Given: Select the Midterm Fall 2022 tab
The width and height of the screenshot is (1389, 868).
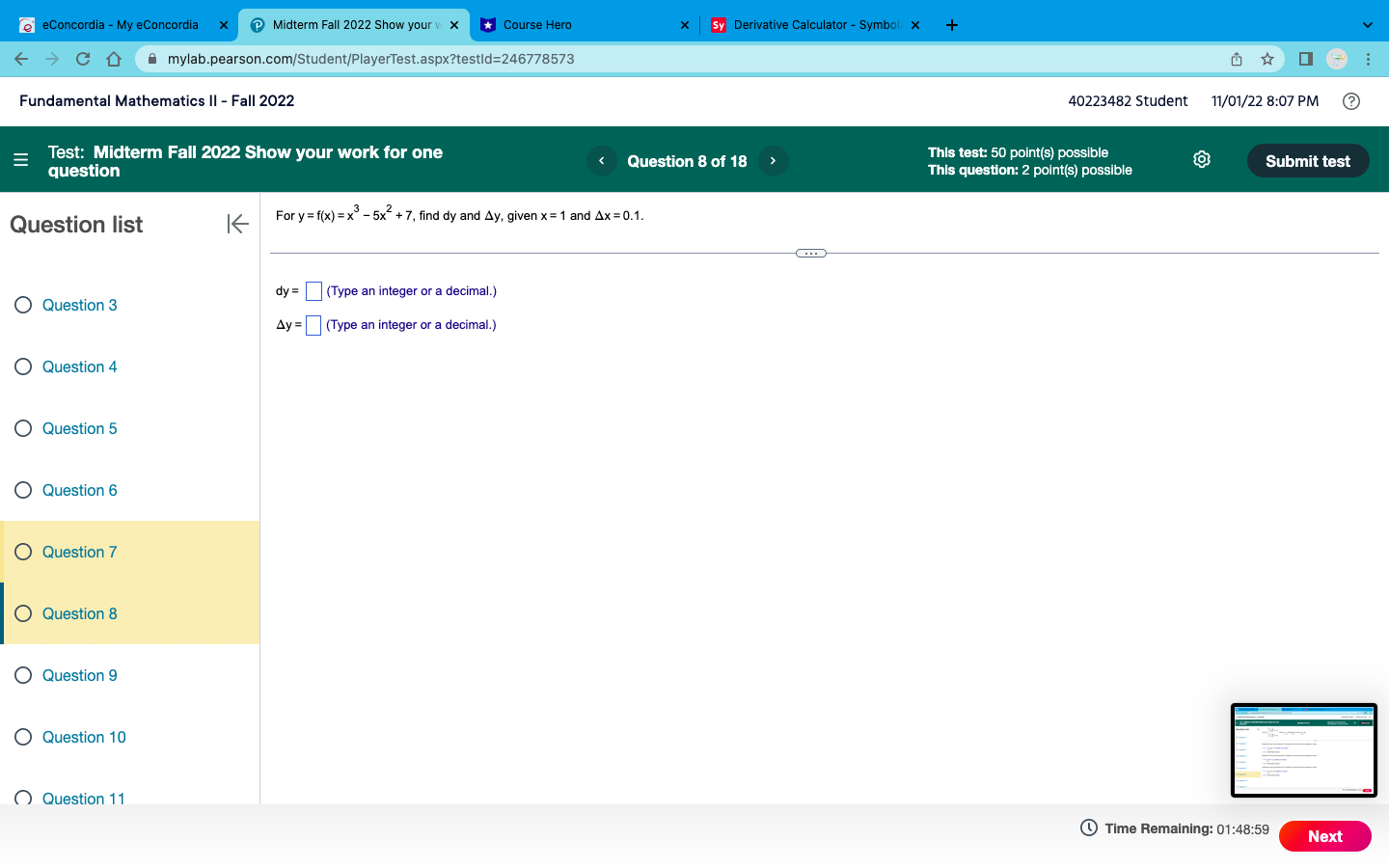Looking at the screenshot, I should [352, 25].
